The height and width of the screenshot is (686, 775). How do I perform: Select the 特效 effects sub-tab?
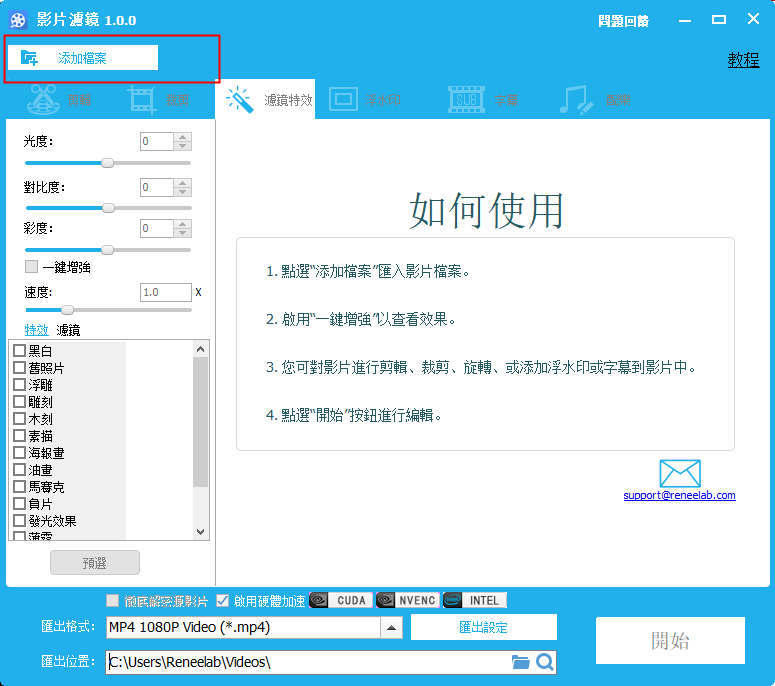click(37, 330)
